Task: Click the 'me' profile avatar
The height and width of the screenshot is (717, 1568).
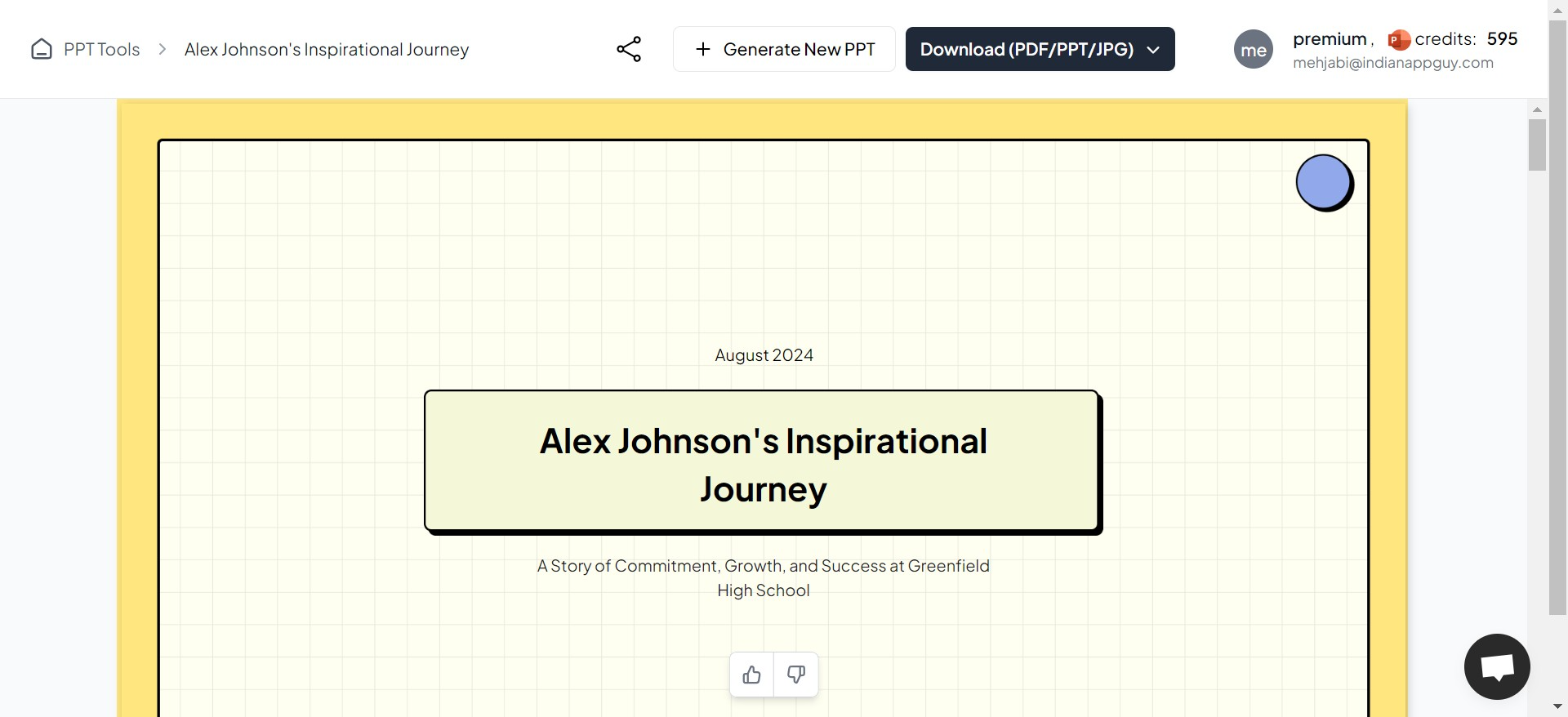Action: 1254,50
